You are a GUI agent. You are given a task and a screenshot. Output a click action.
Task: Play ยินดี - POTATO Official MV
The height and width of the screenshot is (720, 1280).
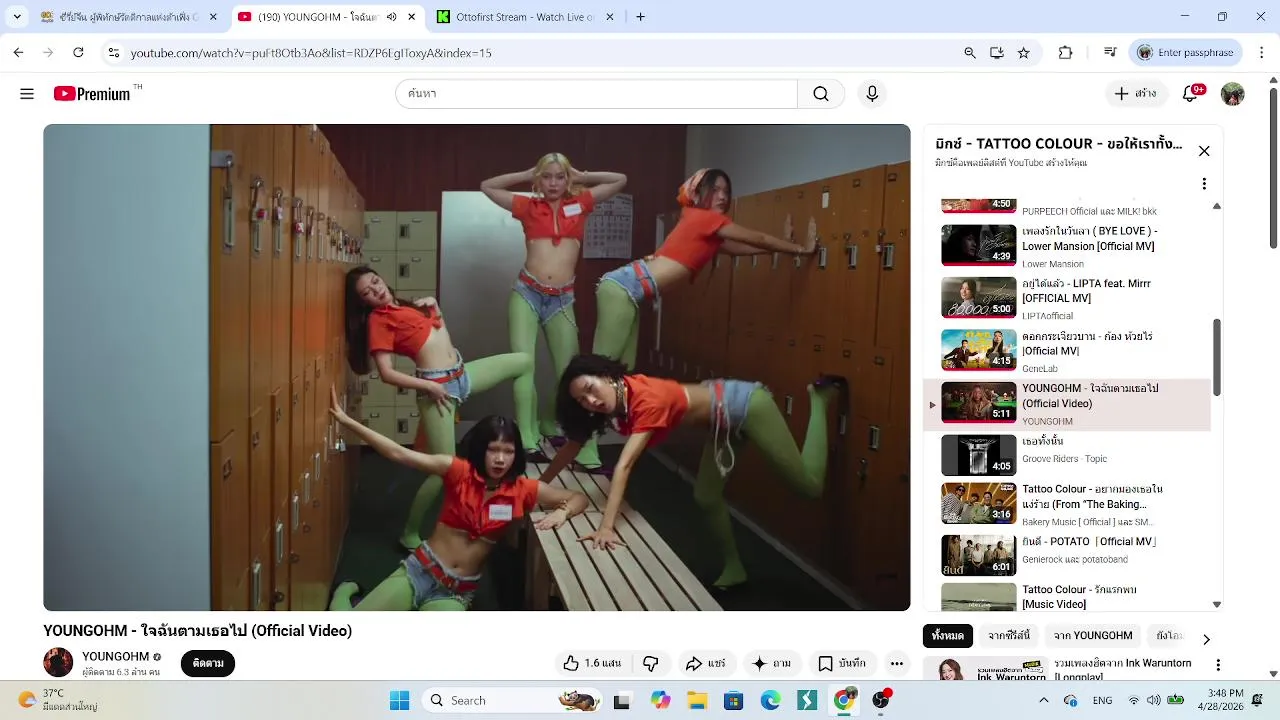(1067, 555)
